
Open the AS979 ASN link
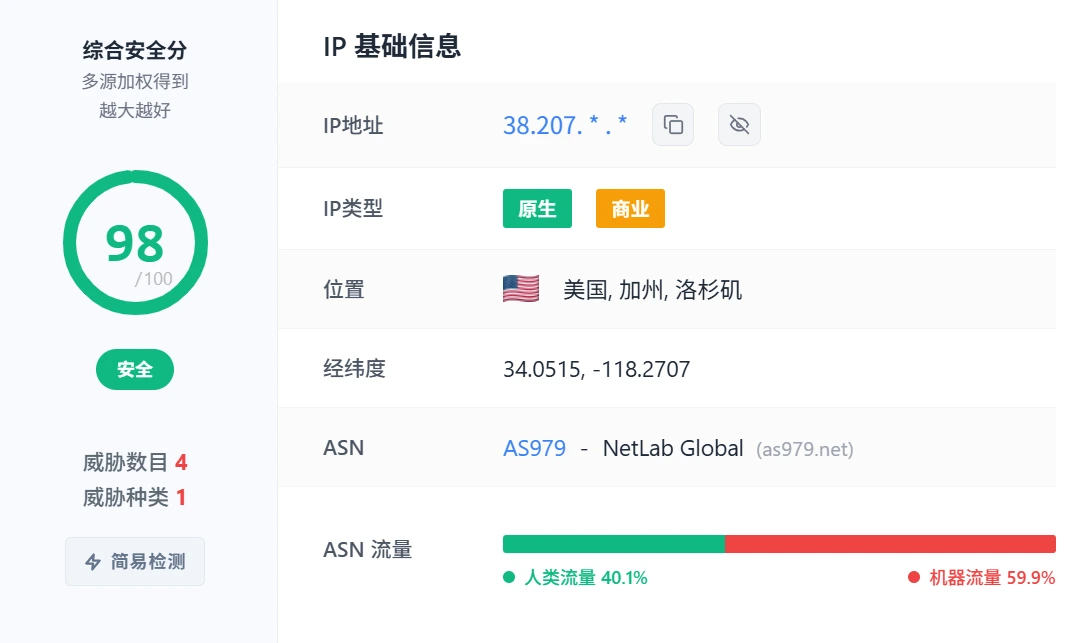[534, 448]
